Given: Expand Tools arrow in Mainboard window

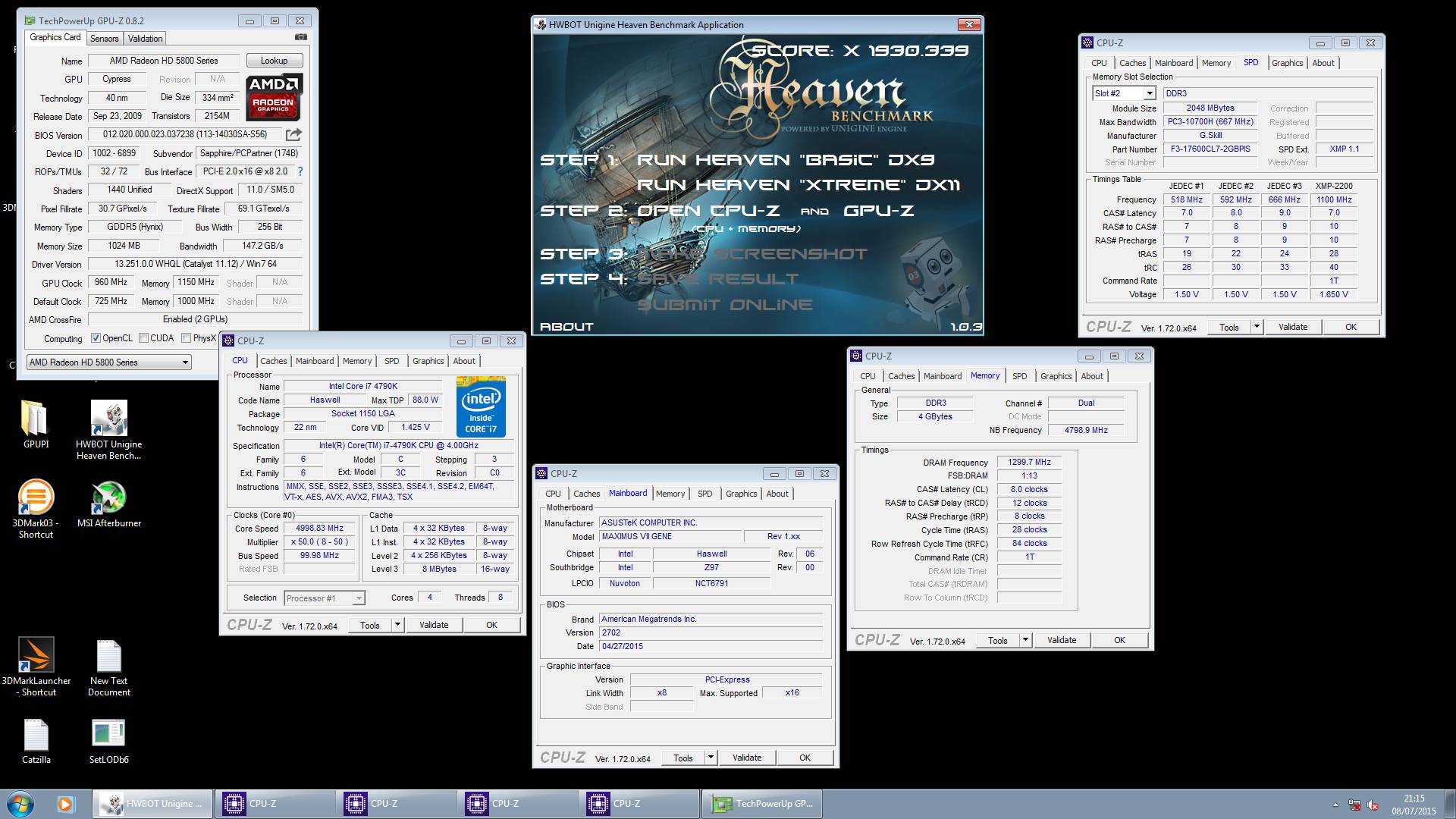Looking at the screenshot, I should tap(711, 758).
